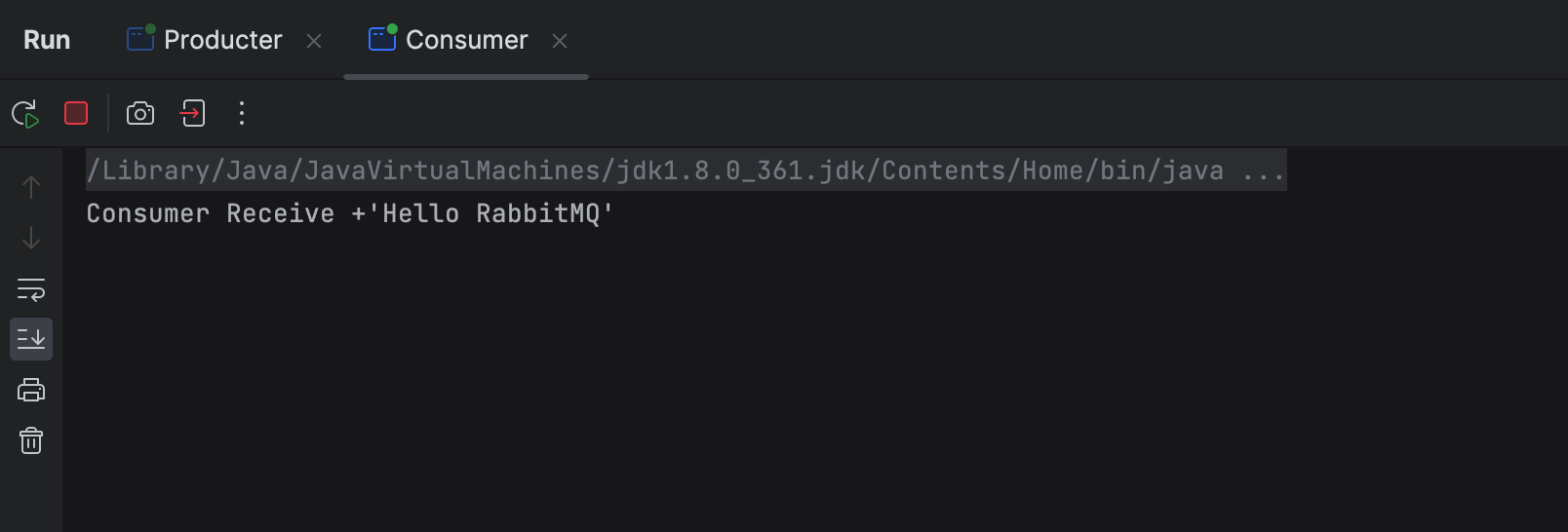Stop the running Consumer process
The height and width of the screenshot is (532, 1568).
click(x=76, y=114)
